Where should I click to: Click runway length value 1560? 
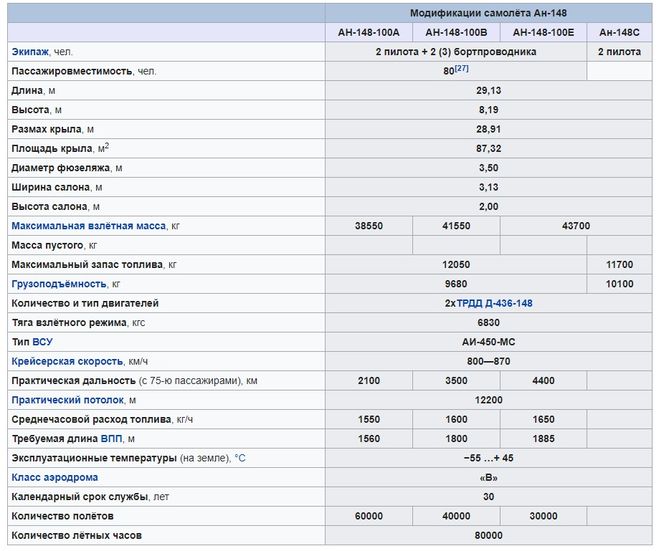pos(369,438)
